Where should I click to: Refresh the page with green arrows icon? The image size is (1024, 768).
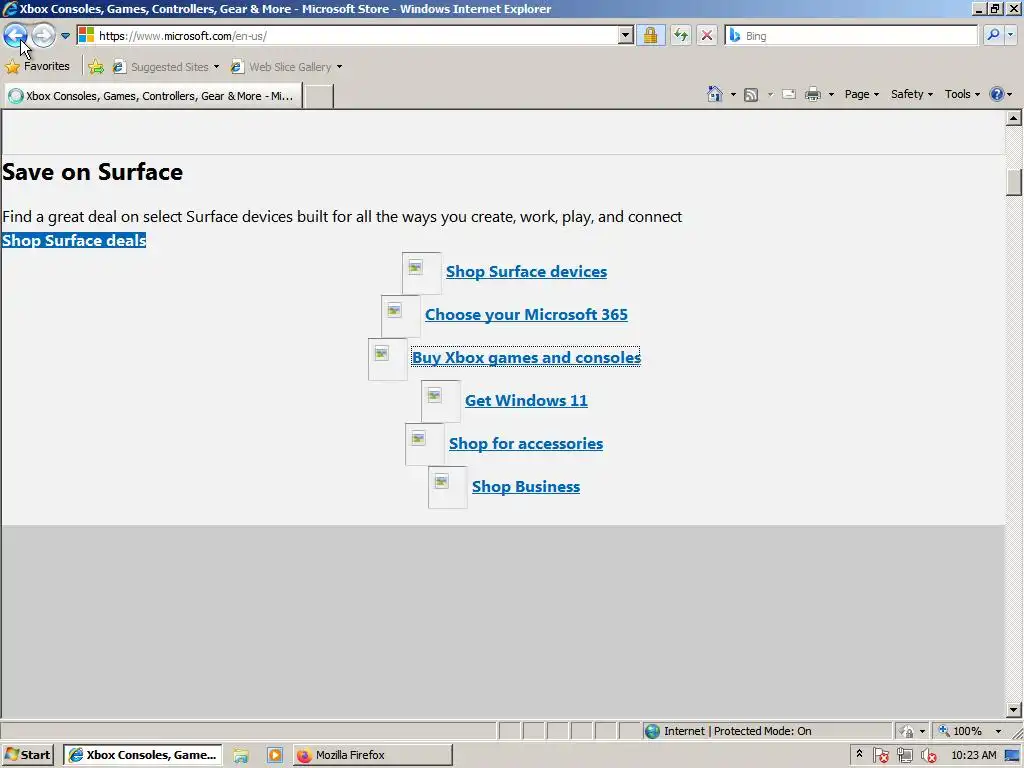point(680,36)
